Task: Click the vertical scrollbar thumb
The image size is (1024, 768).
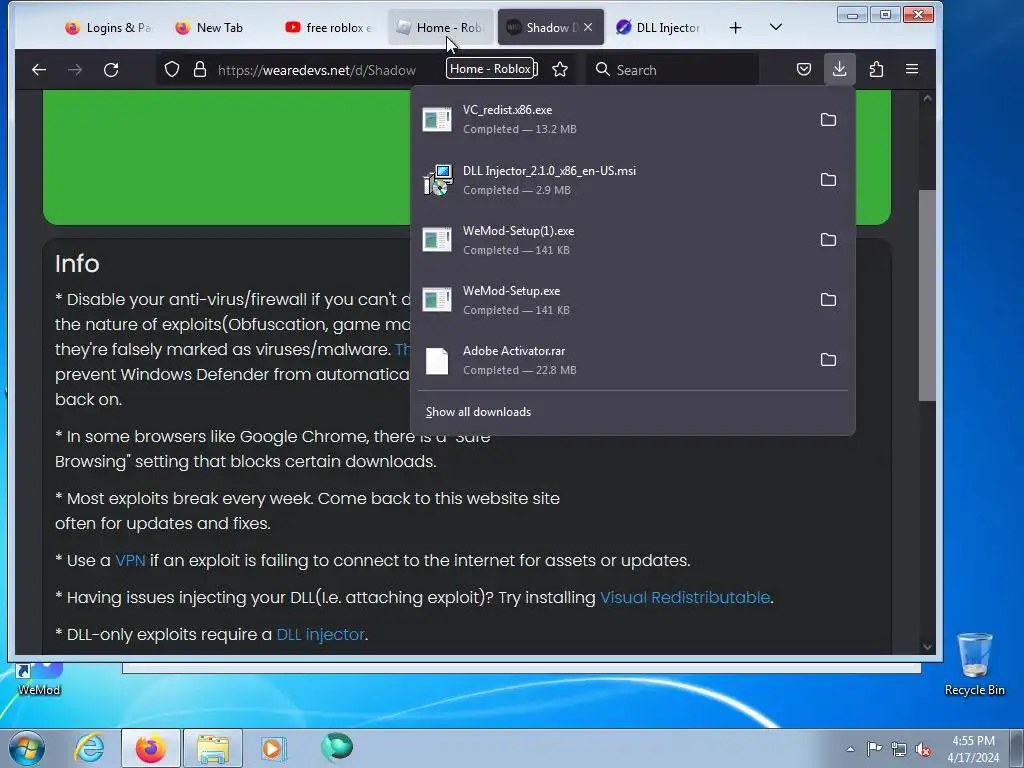Action: (927, 295)
